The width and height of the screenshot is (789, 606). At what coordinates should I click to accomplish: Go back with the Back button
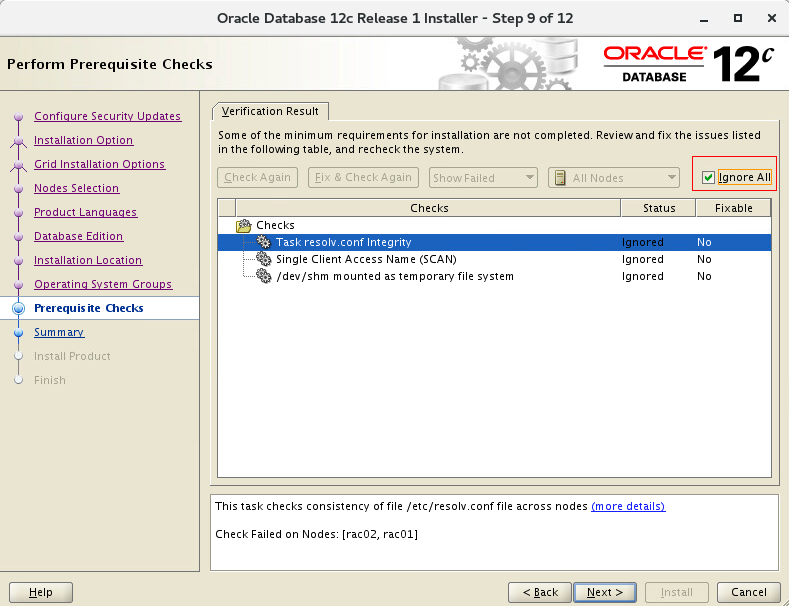540,592
